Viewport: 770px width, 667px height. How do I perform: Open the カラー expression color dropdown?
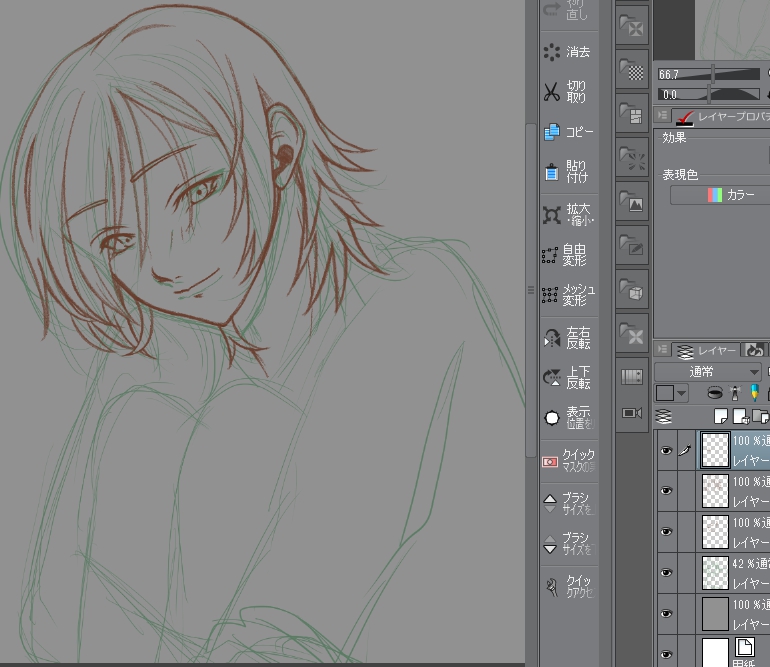(720, 195)
